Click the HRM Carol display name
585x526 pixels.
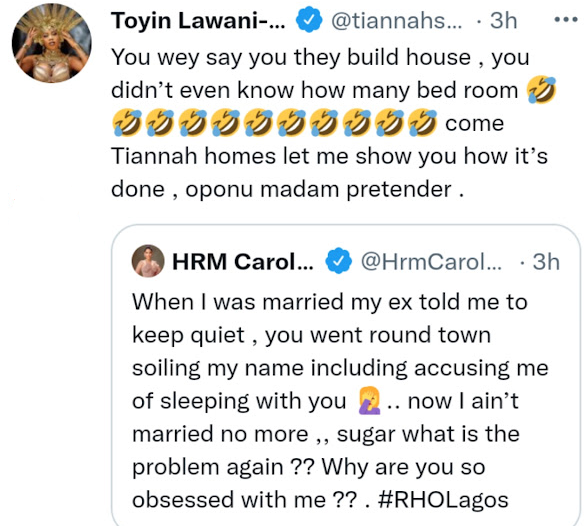coord(243,262)
